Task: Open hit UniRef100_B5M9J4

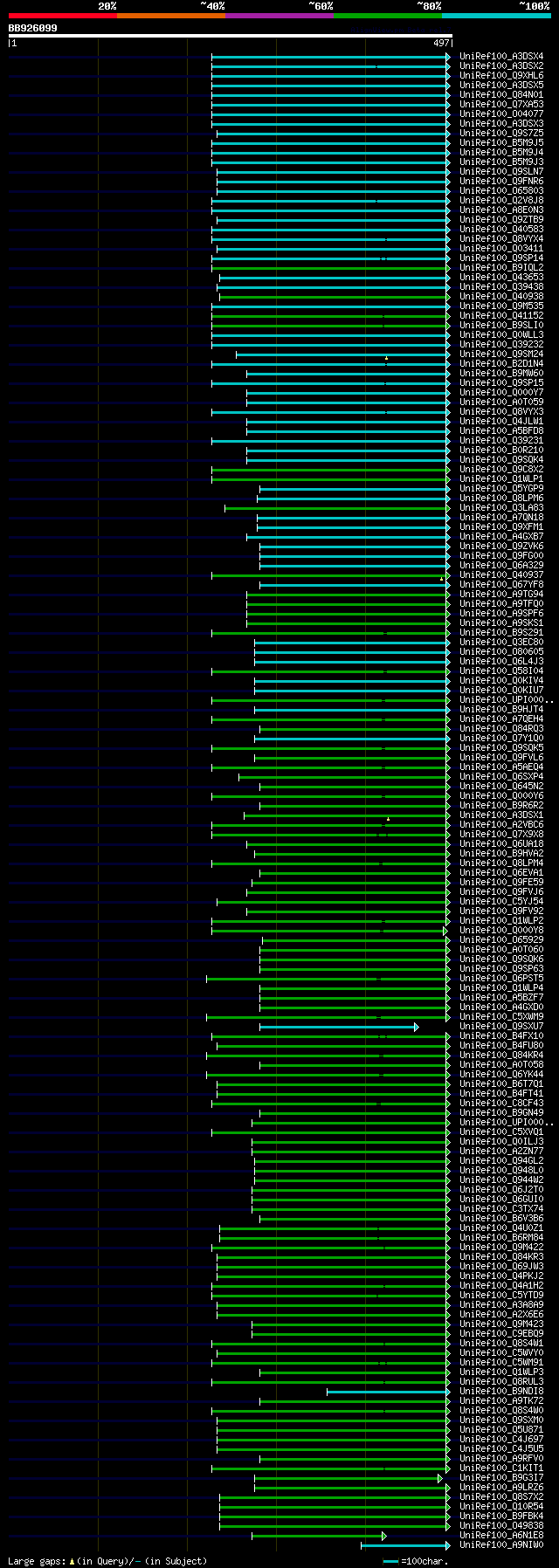Action: (x=501, y=152)
